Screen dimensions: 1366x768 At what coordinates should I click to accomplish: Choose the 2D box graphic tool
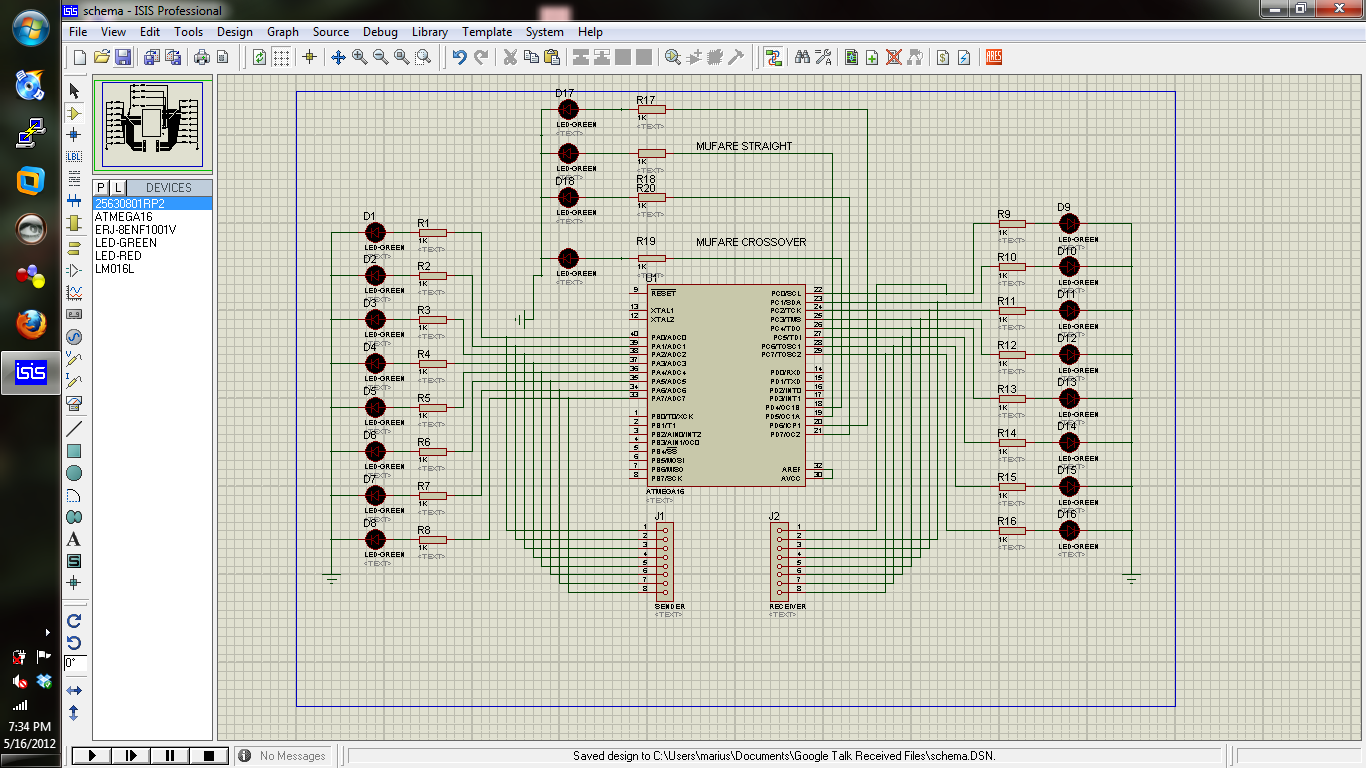pos(74,451)
